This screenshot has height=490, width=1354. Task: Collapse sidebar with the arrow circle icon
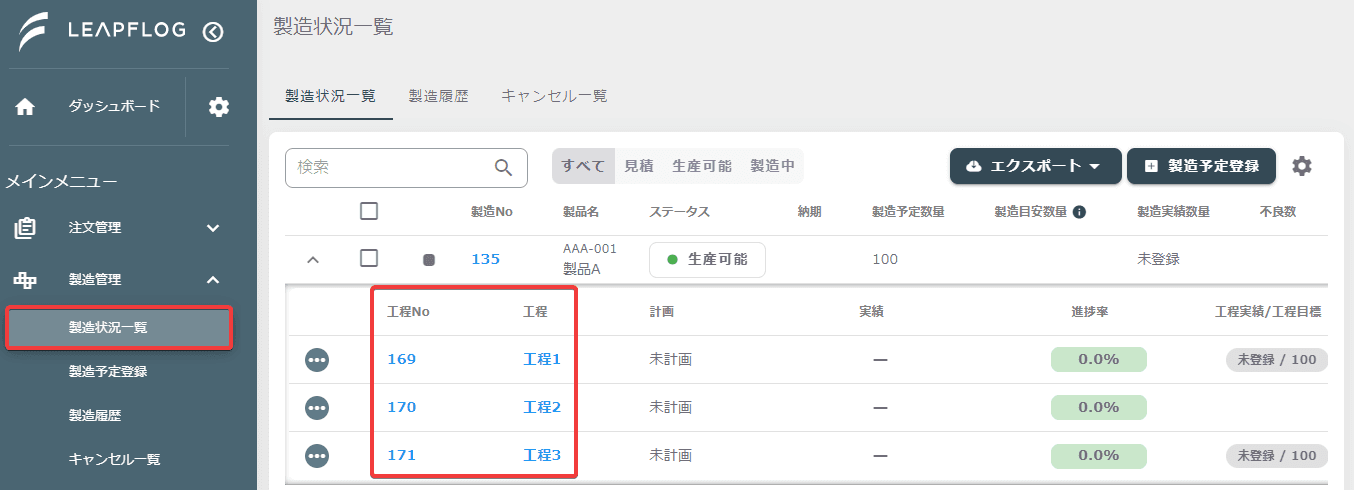point(213,32)
